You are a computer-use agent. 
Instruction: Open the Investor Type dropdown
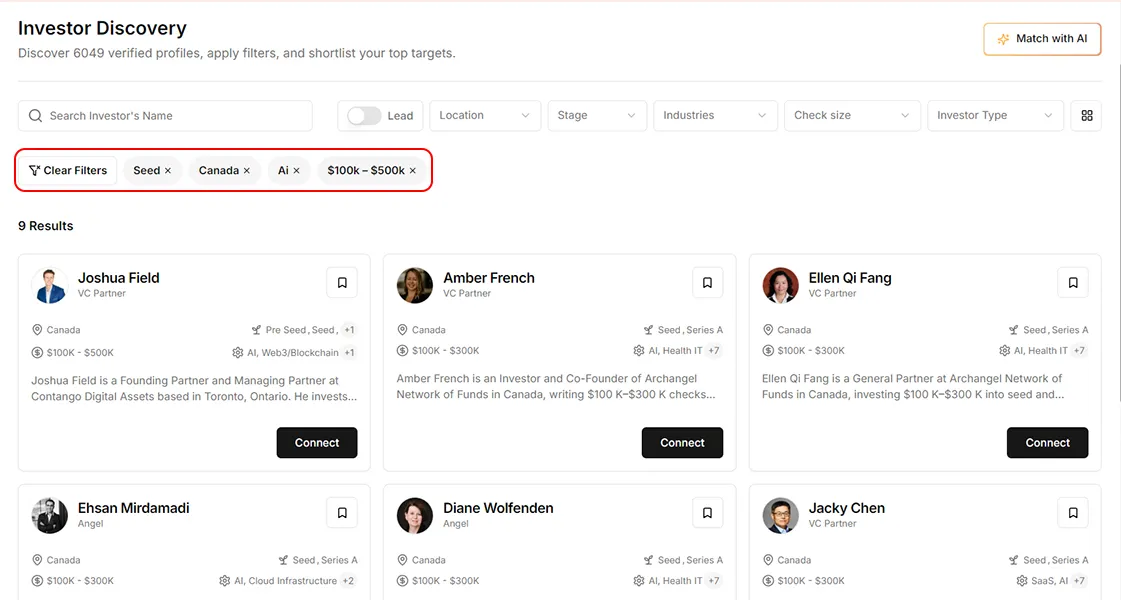(x=995, y=115)
